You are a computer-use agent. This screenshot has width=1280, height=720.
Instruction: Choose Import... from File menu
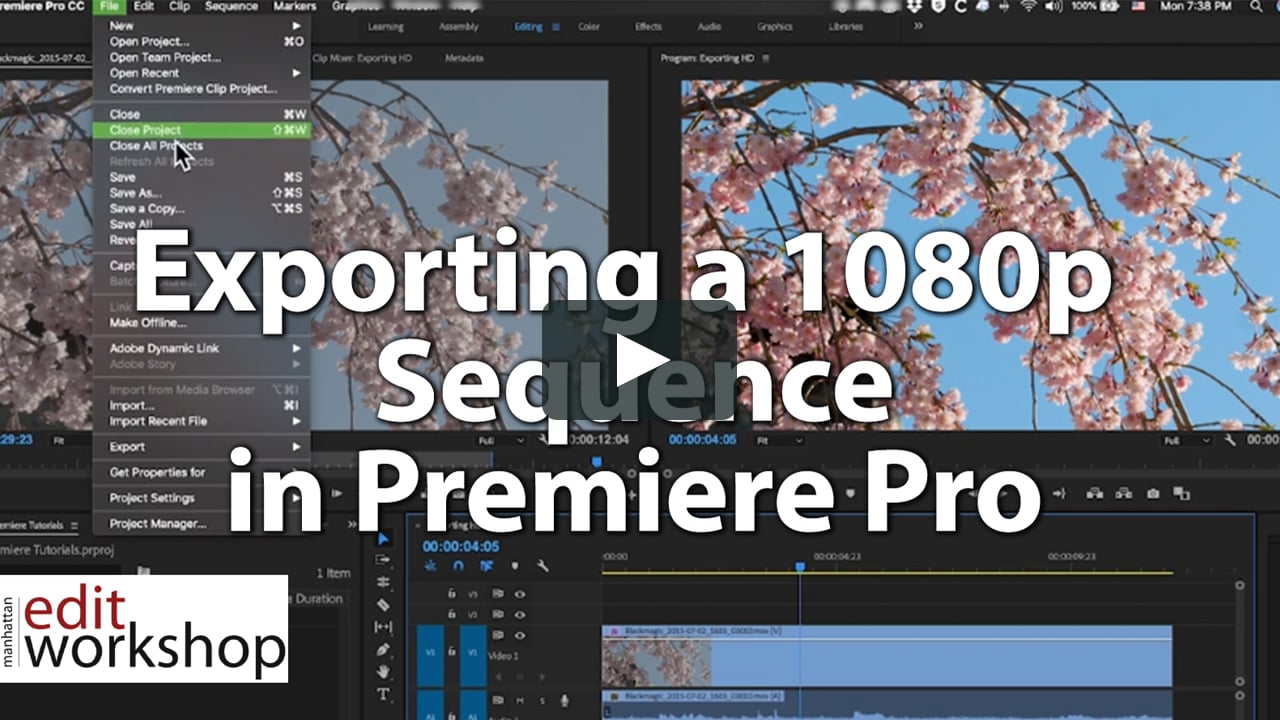click(x=202, y=406)
